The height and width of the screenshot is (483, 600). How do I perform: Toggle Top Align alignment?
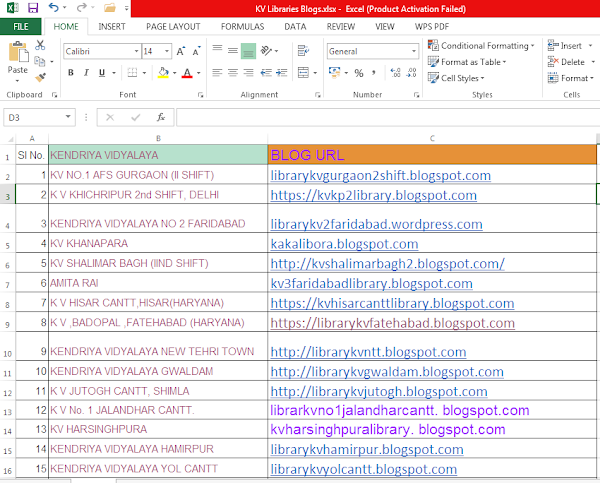point(217,50)
